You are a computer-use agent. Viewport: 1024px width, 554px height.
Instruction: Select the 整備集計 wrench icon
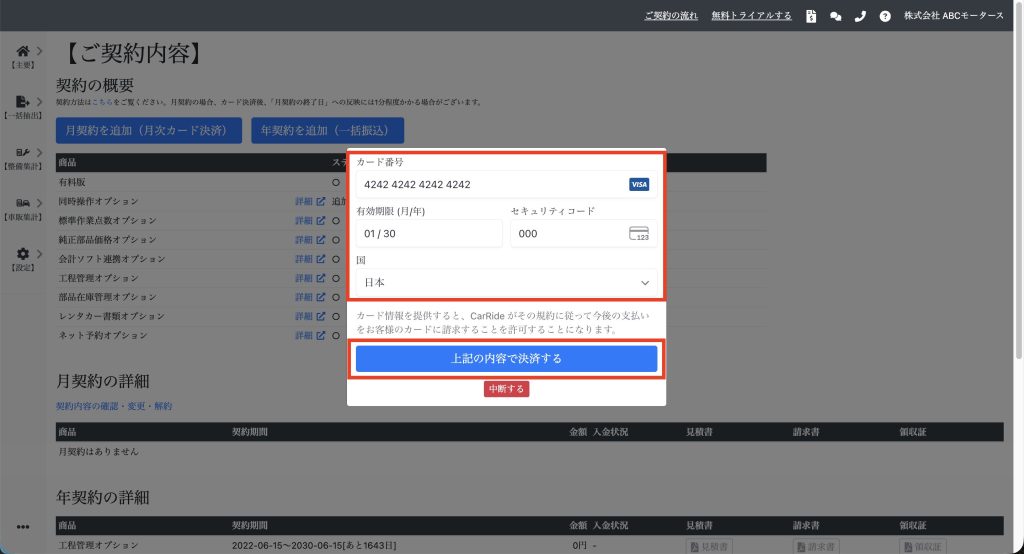(x=22, y=152)
